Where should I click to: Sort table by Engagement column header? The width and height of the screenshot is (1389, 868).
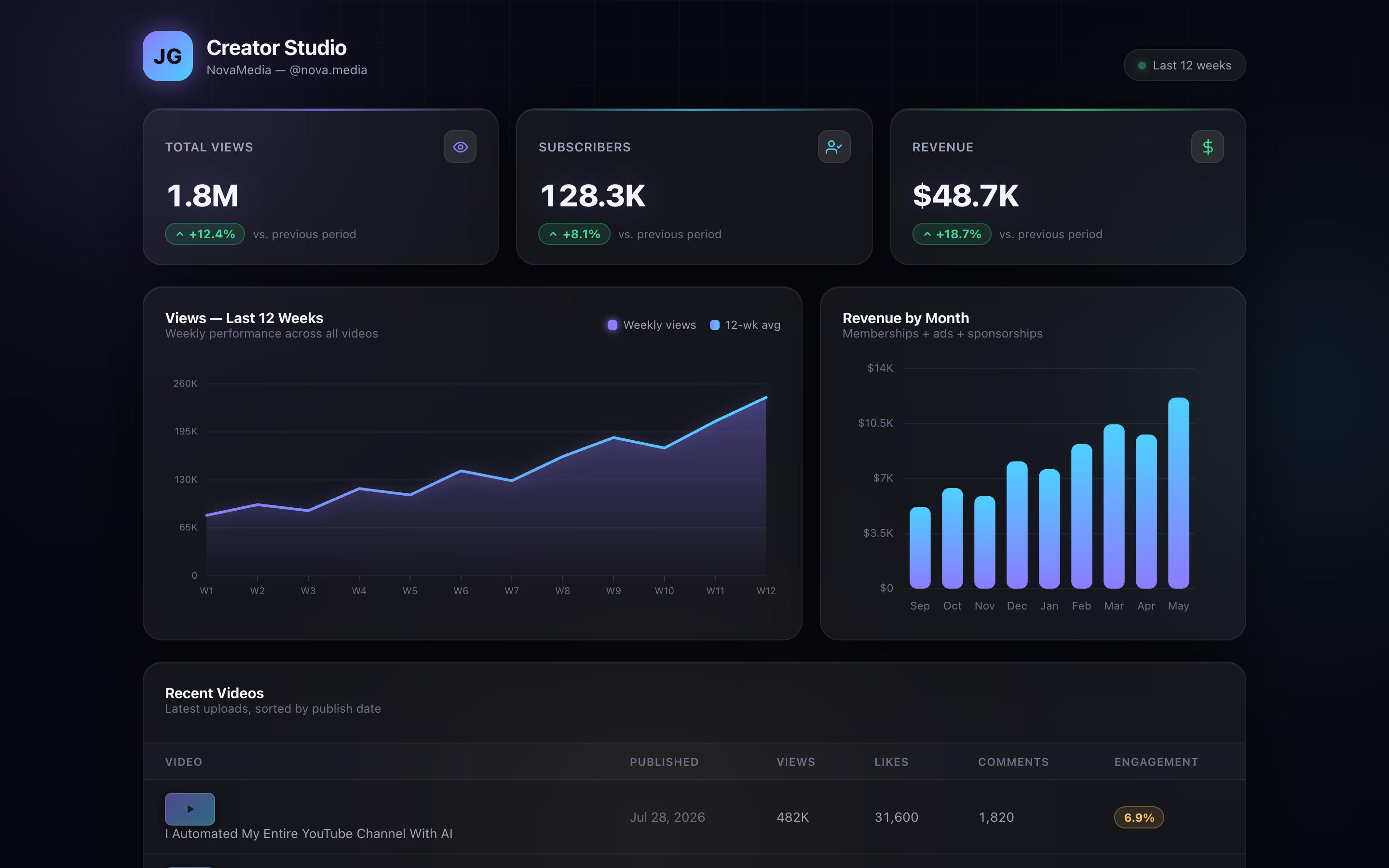[1156, 762]
